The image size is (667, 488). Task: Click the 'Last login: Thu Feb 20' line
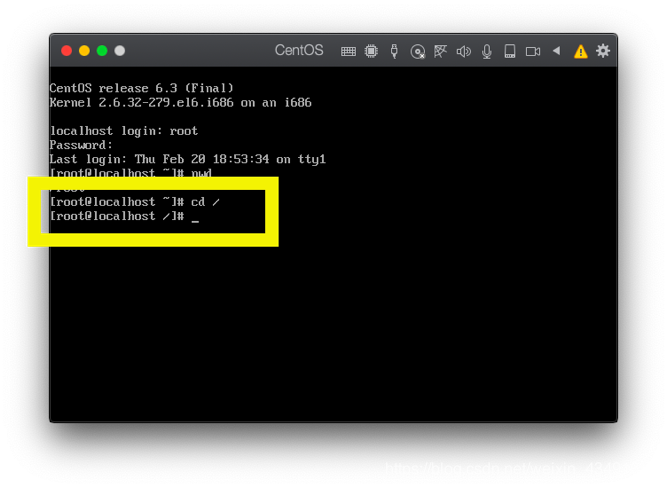point(188,159)
